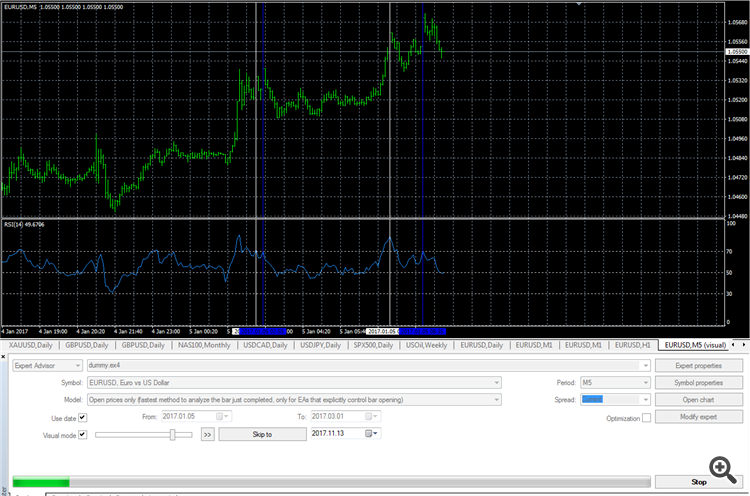This screenshot has width=750, height=496.
Task: Expand the Symbol dropdown showing EURUSD
Action: [496, 383]
